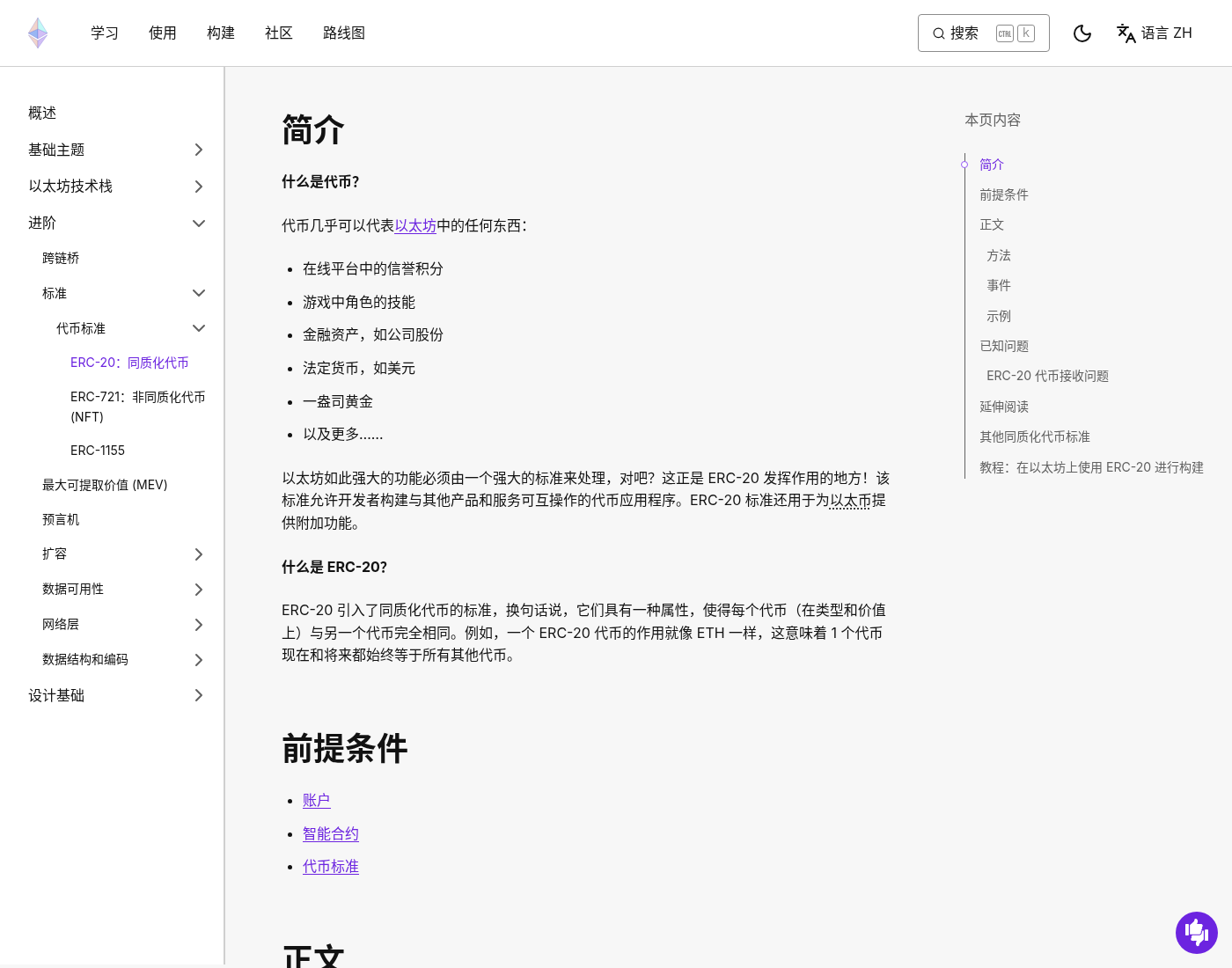Expand the 扩容 sidebar item

199,554
